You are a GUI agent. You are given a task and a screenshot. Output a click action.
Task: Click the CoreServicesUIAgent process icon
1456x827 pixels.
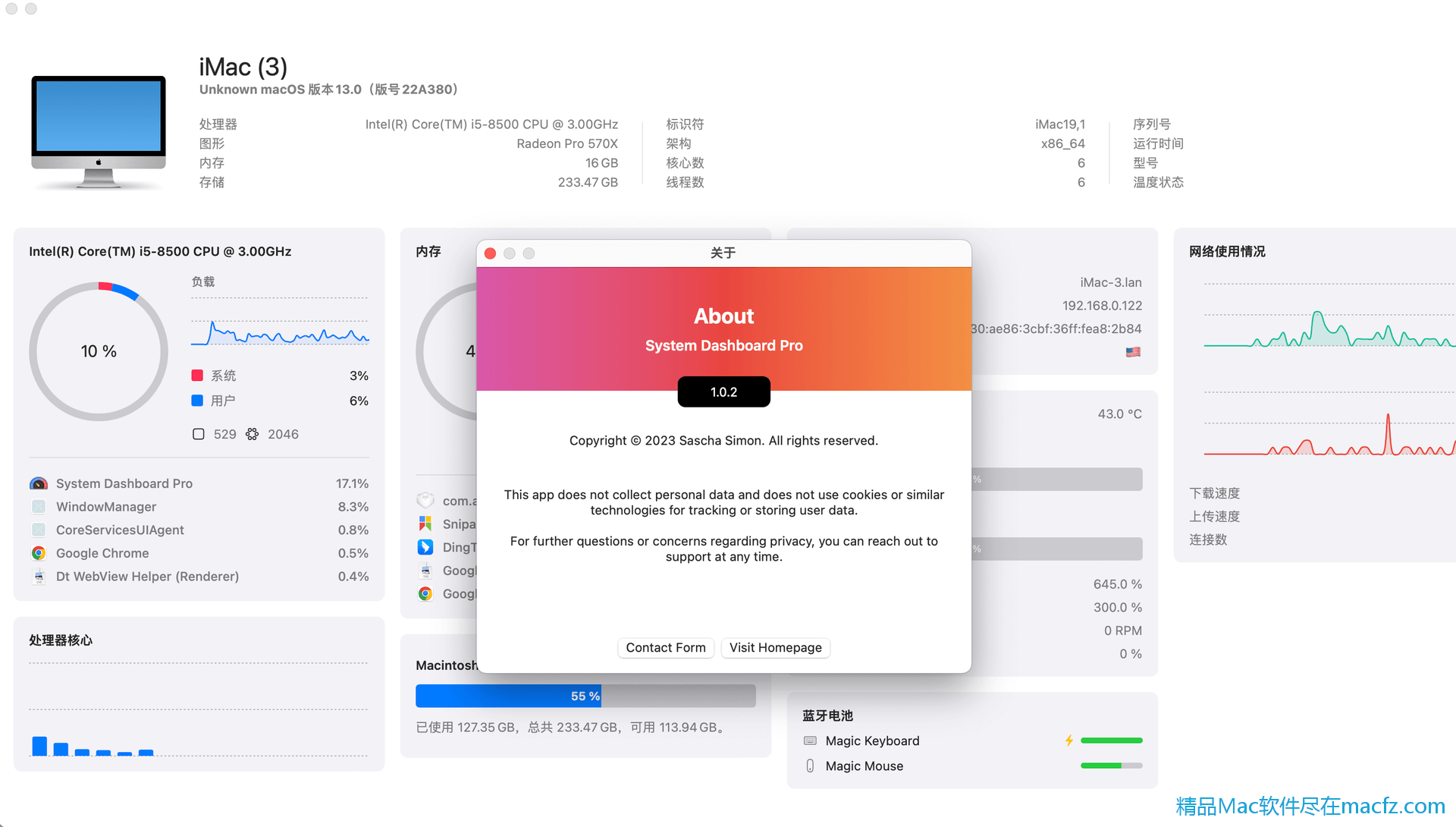pos(39,530)
